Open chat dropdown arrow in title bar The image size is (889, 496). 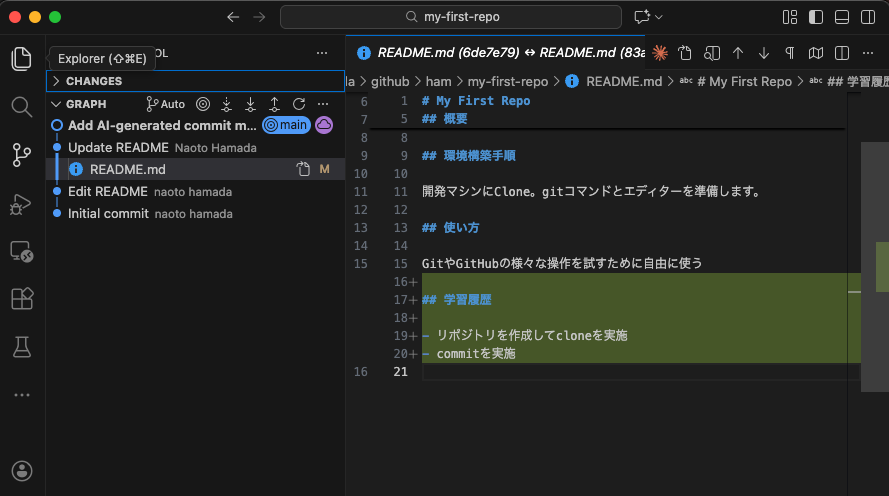point(659,17)
